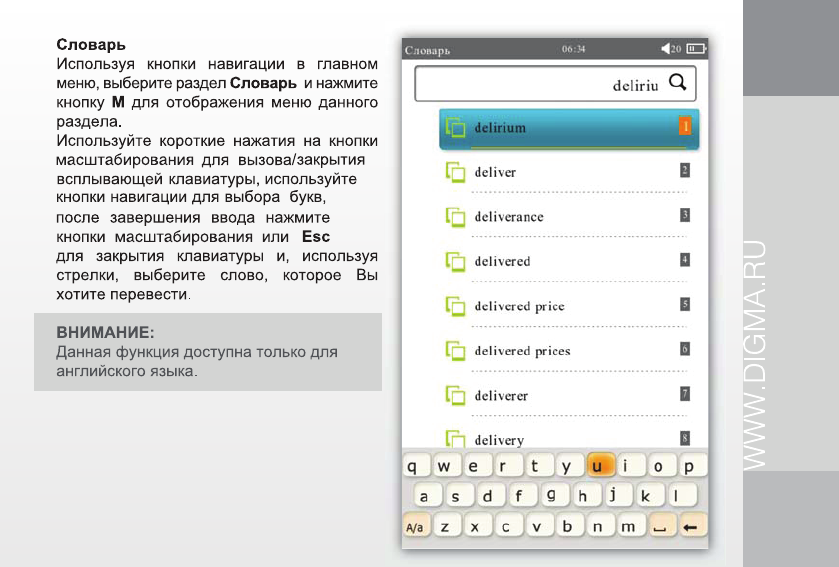Select the deliver entry
Image resolution: width=839 pixels, height=567 pixels.
(x=569, y=173)
